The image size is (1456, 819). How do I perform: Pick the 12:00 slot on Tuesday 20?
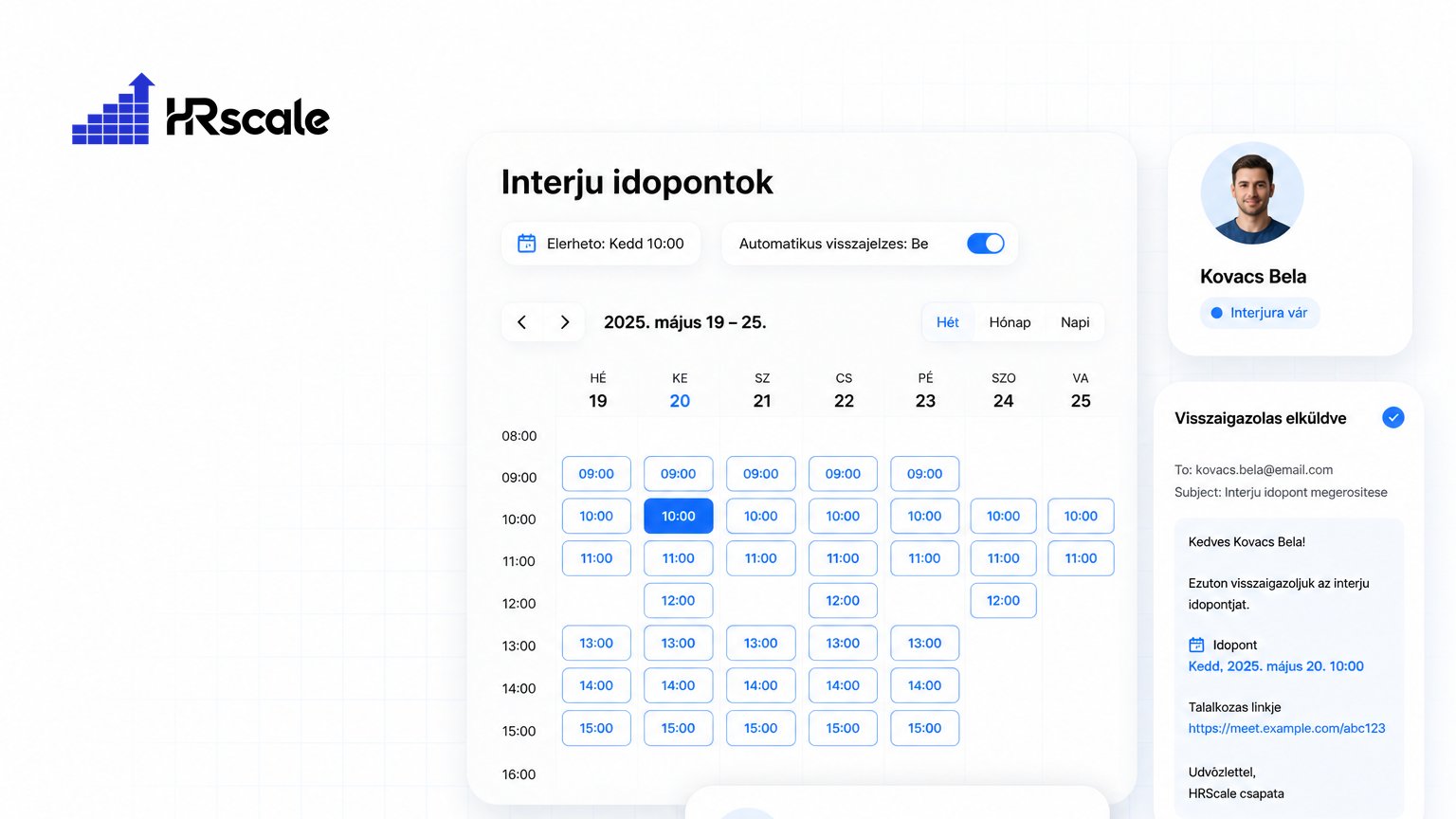pyautogui.click(x=679, y=600)
